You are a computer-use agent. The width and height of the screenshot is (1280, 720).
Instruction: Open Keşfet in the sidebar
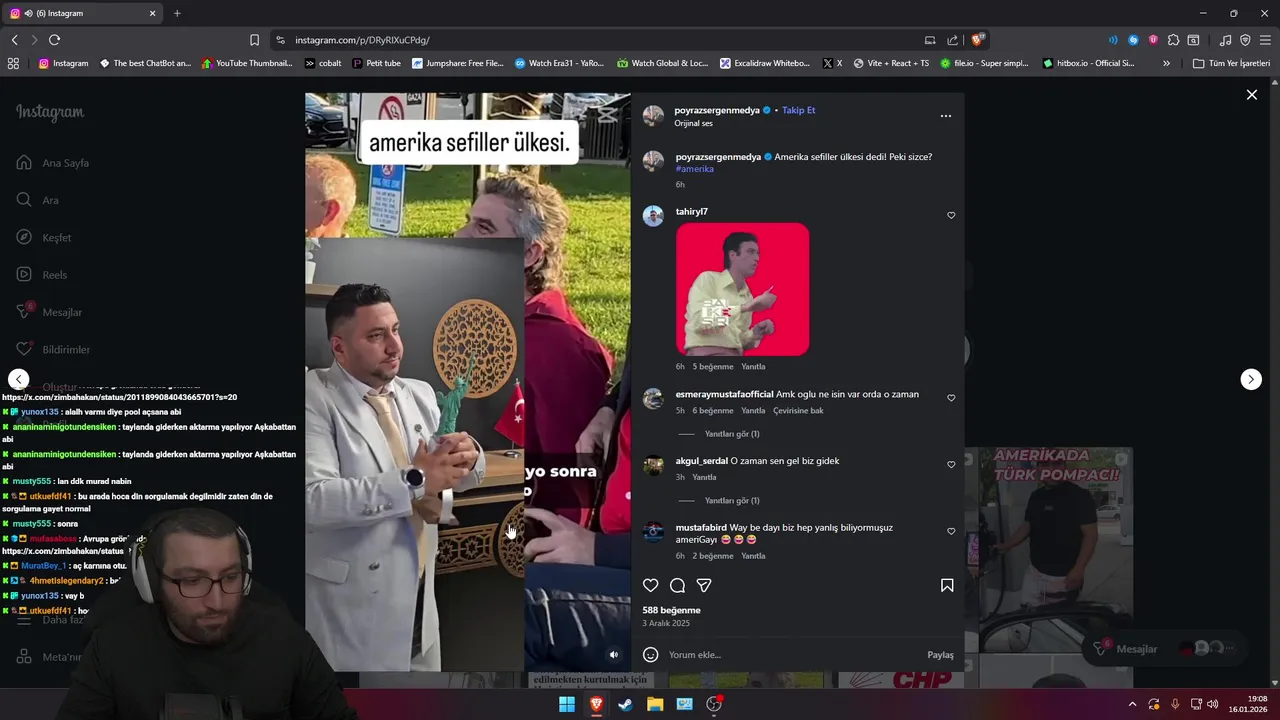44,237
